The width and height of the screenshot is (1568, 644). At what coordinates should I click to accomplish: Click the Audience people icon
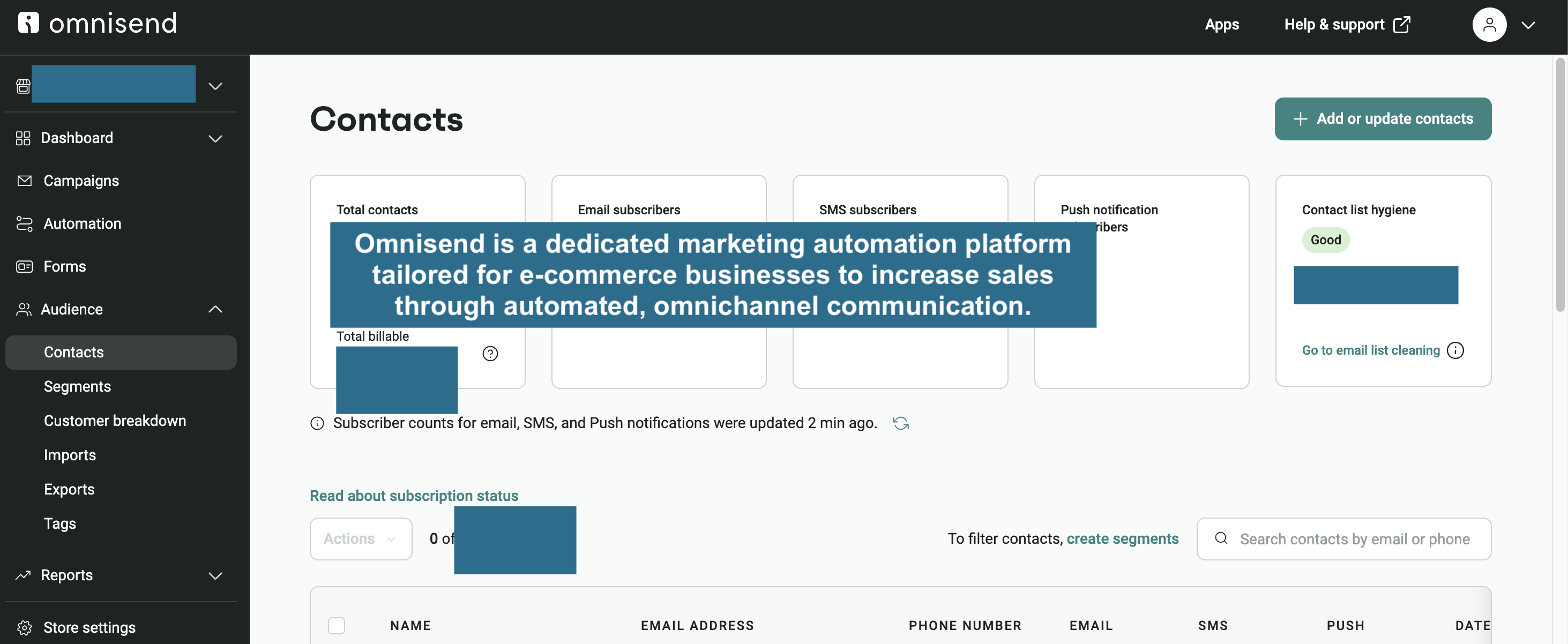click(23, 309)
